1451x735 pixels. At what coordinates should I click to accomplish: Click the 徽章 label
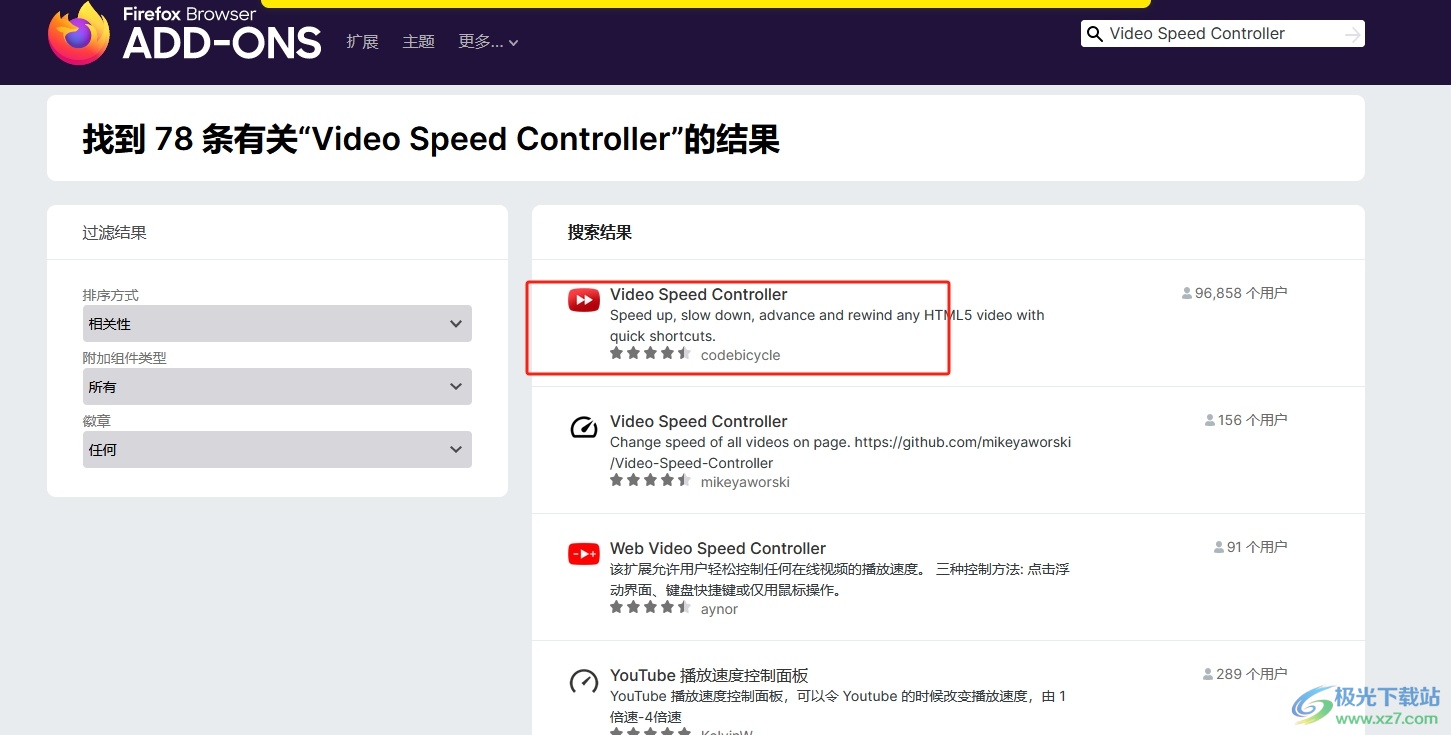[x=96, y=421]
